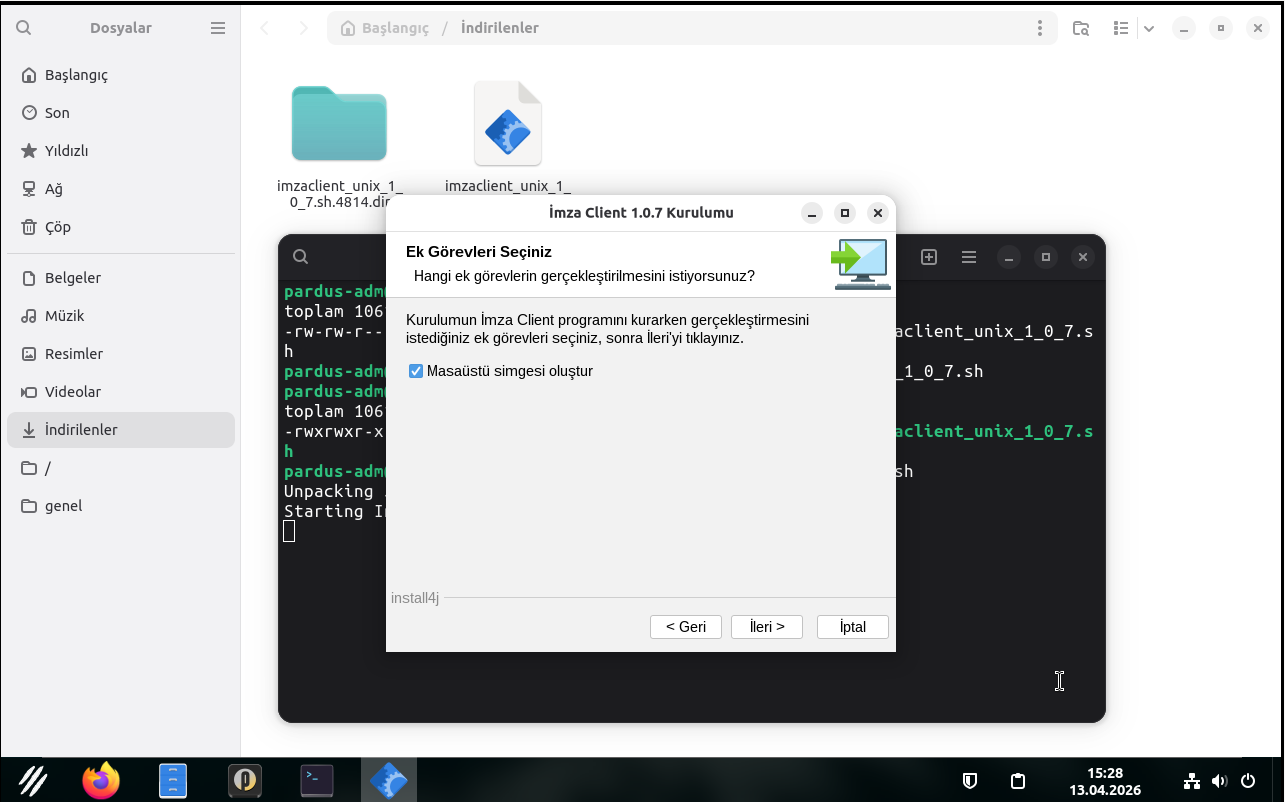The image size is (1285, 802).
Task: Launch Firefox from the taskbar
Action: 101,780
